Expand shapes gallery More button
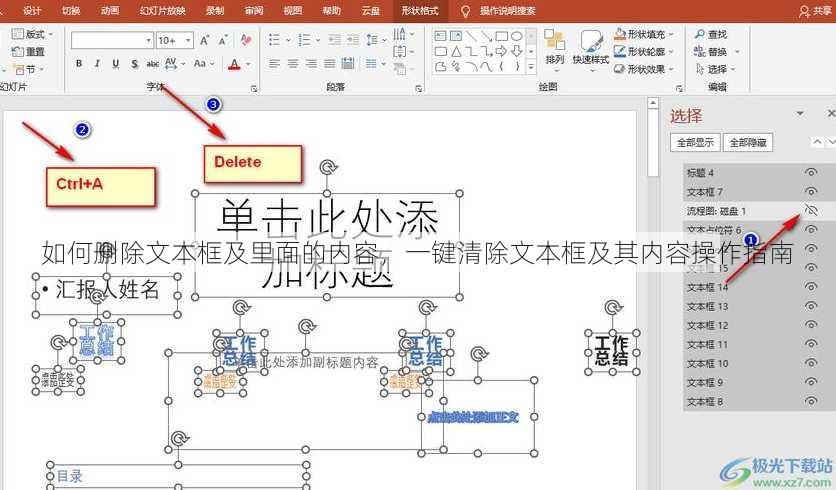 [531, 68]
